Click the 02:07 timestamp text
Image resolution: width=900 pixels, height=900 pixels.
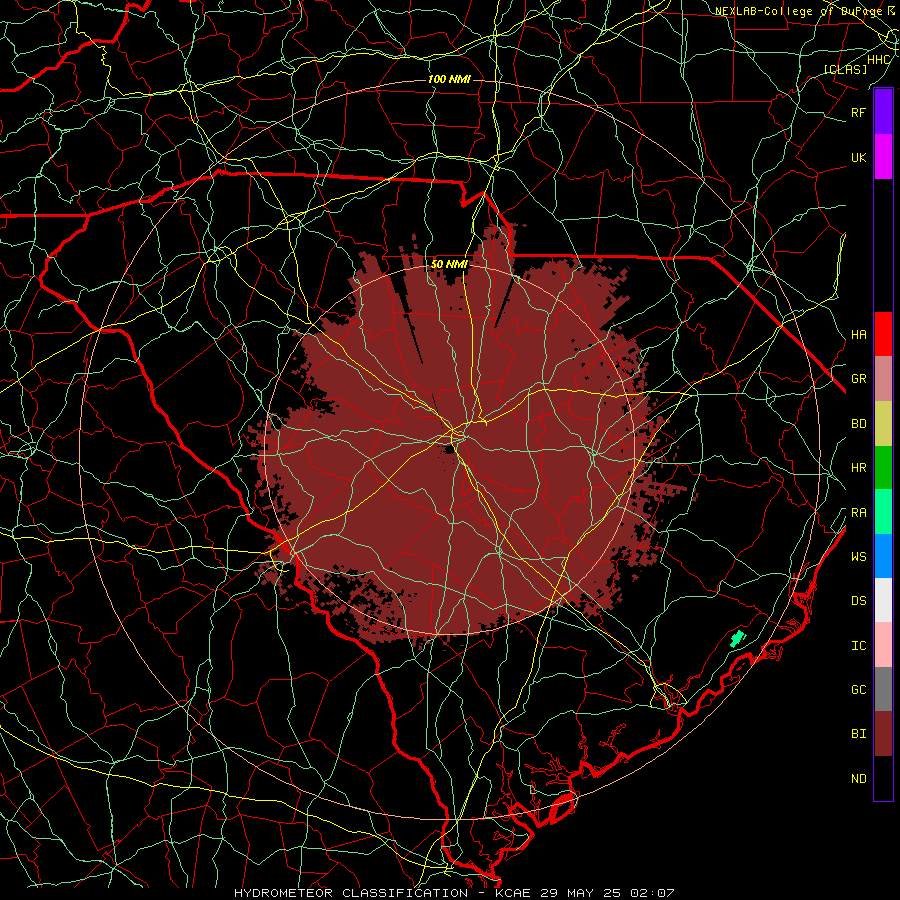pos(654,893)
